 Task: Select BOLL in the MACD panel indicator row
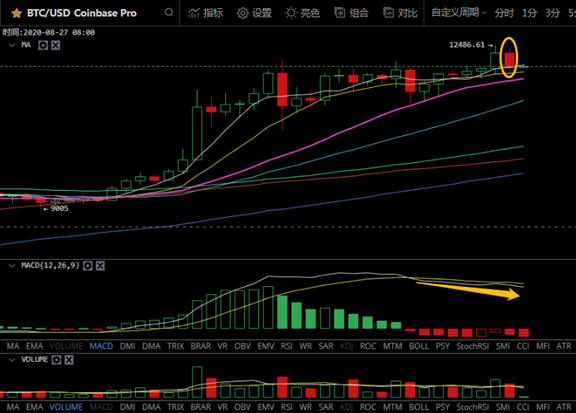click(419, 346)
